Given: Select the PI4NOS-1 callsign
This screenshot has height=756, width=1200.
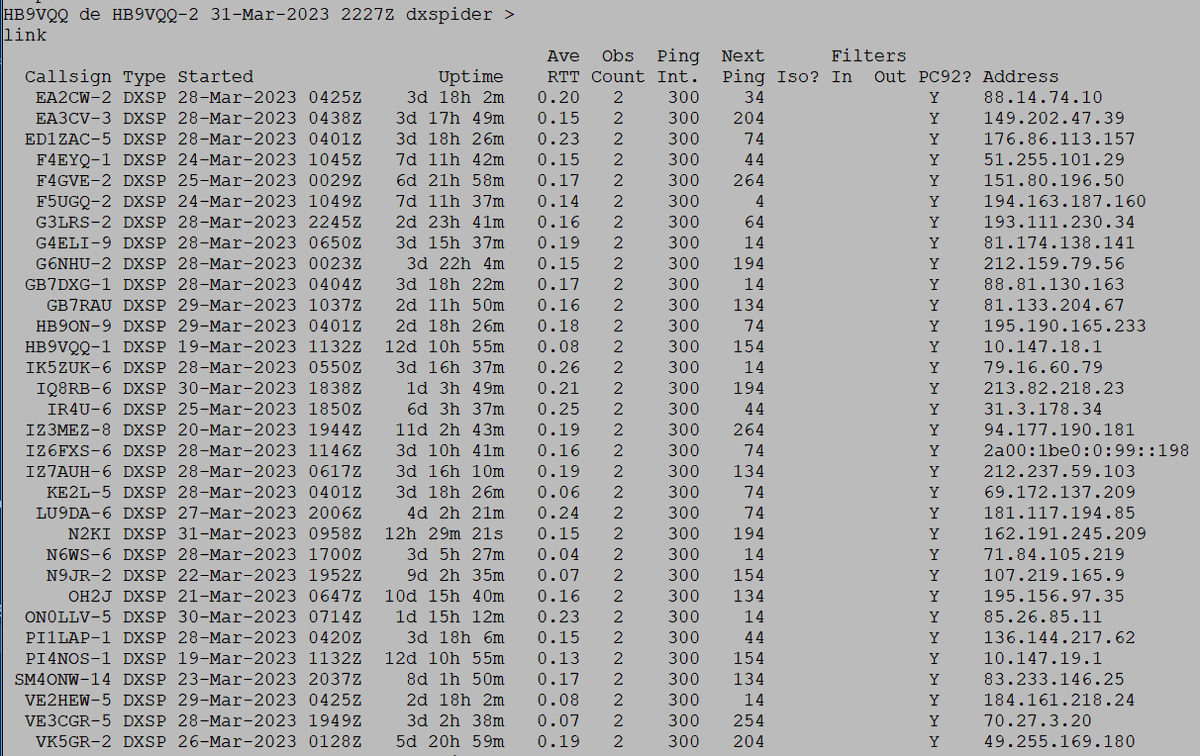Looking at the screenshot, I should click(69, 658).
